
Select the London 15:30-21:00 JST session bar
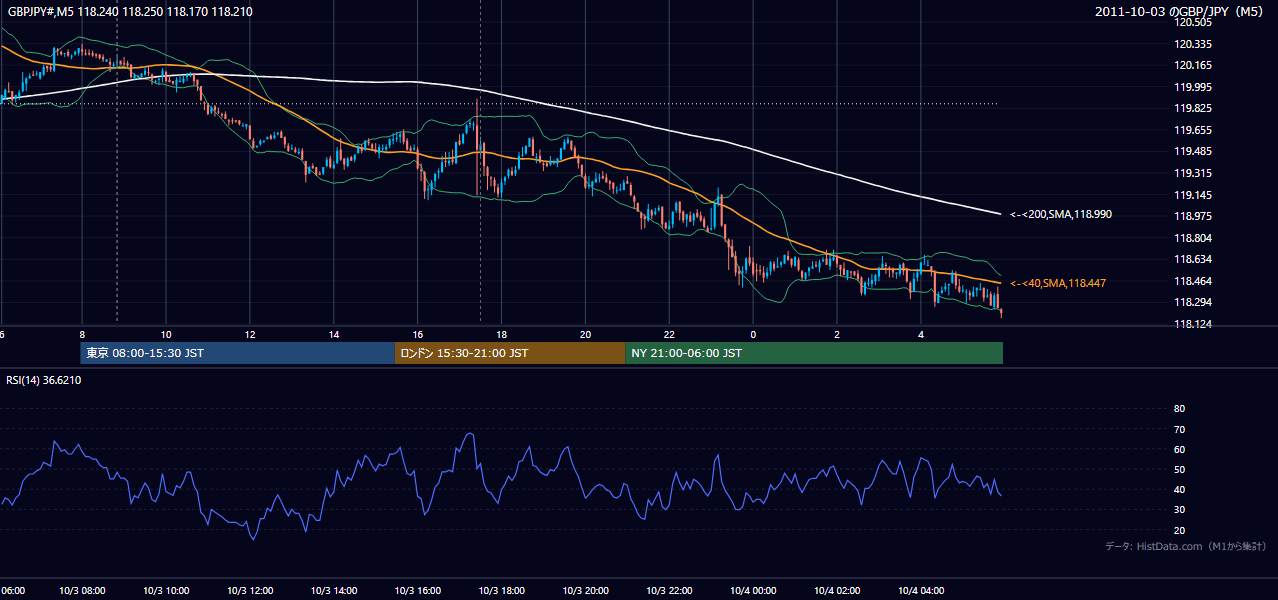(x=511, y=353)
